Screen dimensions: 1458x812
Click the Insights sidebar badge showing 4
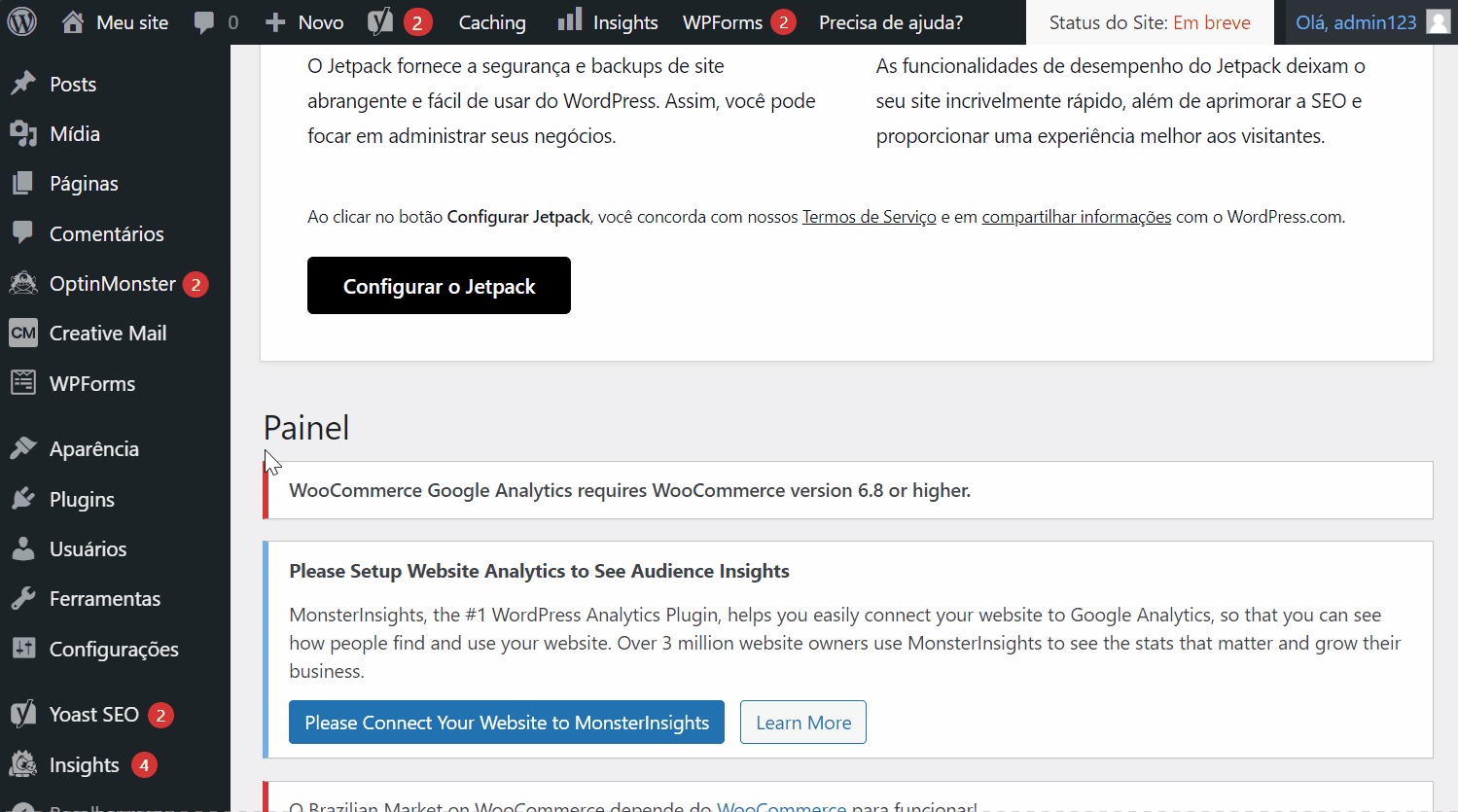144,765
